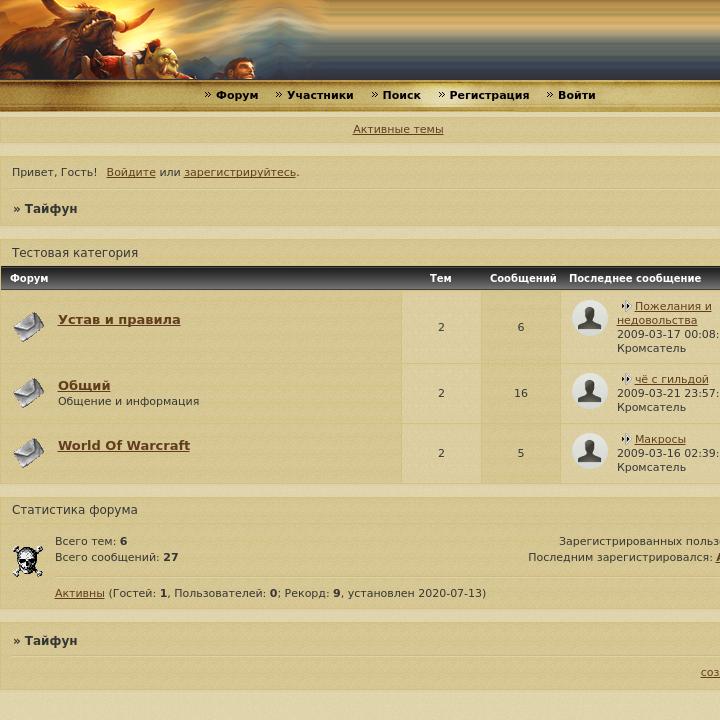This screenshot has width=720, height=720.
Task: Click the forum header banner image
Action: pos(360,40)
